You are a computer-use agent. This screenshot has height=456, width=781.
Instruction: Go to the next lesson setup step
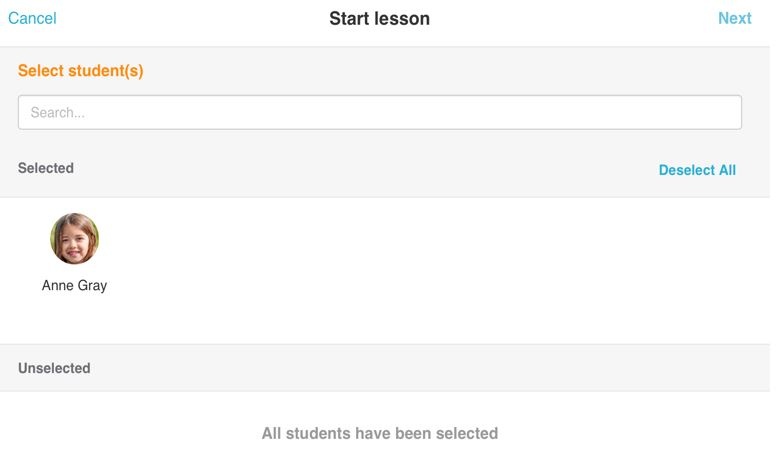(x=734, y=18)
